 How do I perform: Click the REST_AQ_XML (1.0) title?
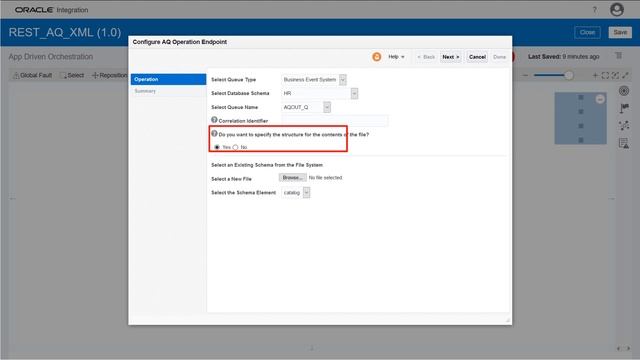coord(65,32)
